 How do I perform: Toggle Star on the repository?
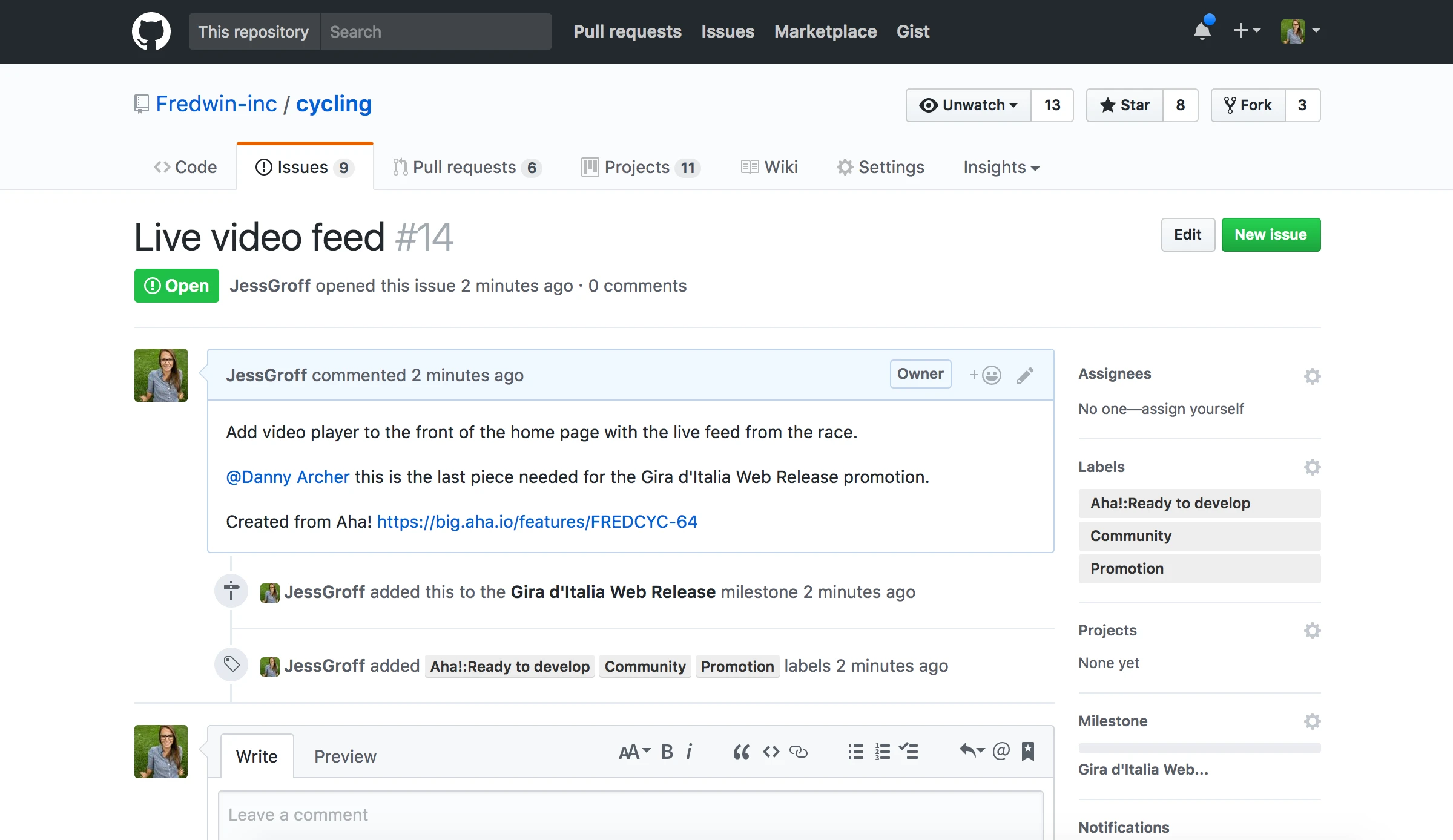point(1125,105)
